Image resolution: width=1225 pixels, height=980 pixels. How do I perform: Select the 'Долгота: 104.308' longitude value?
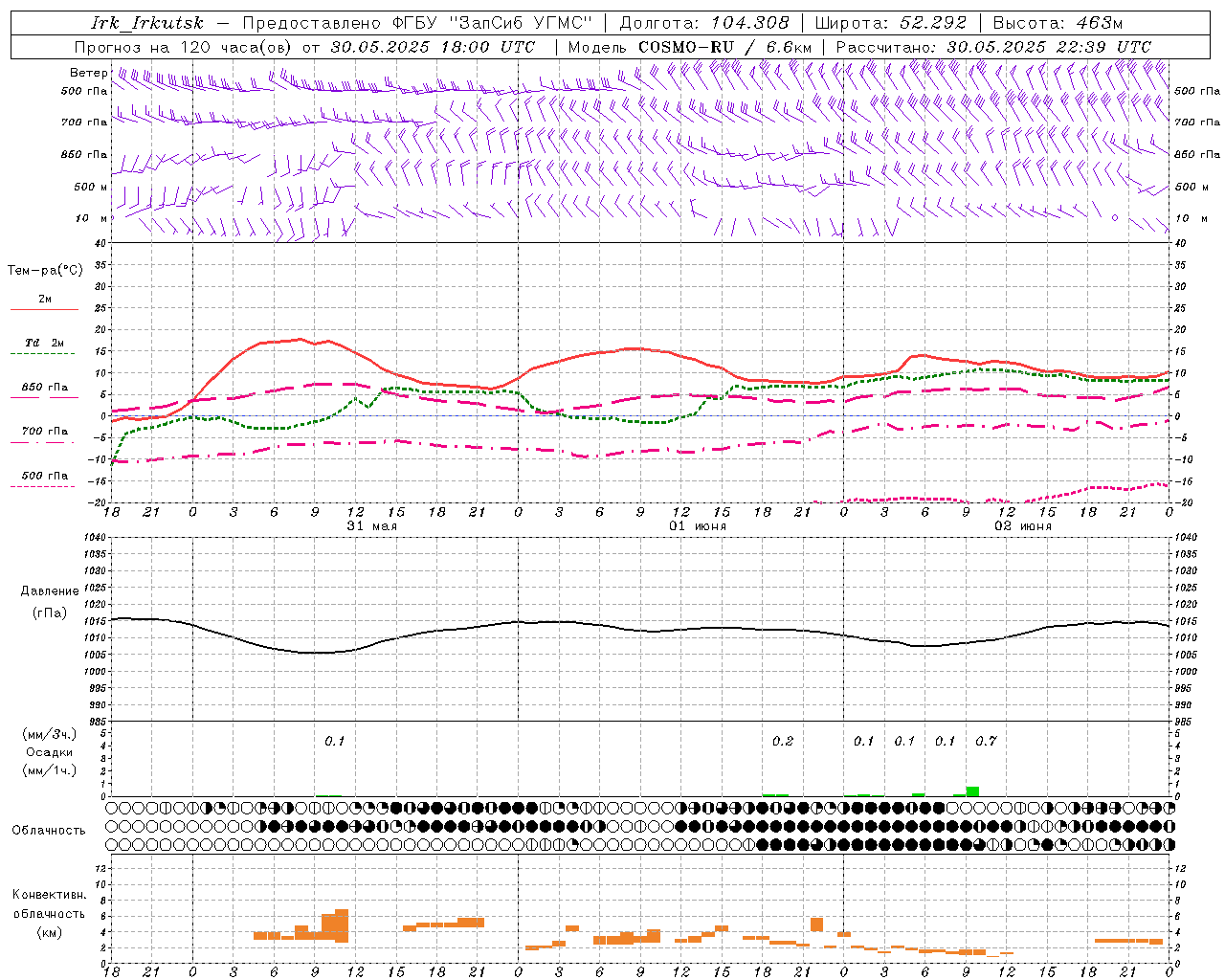pyautogui.click(x=704, y=23)
